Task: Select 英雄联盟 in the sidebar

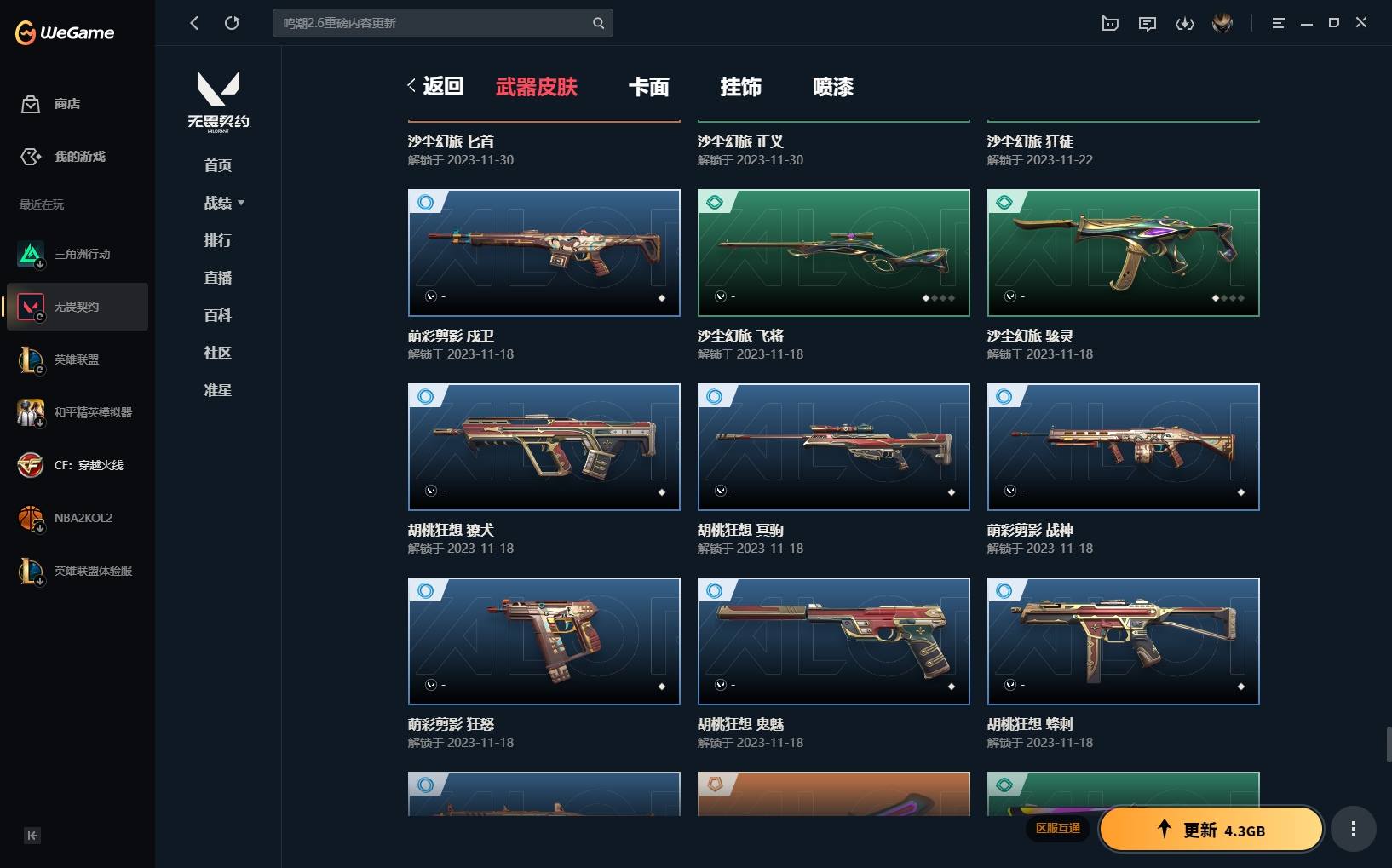Action: click(78, 359)
